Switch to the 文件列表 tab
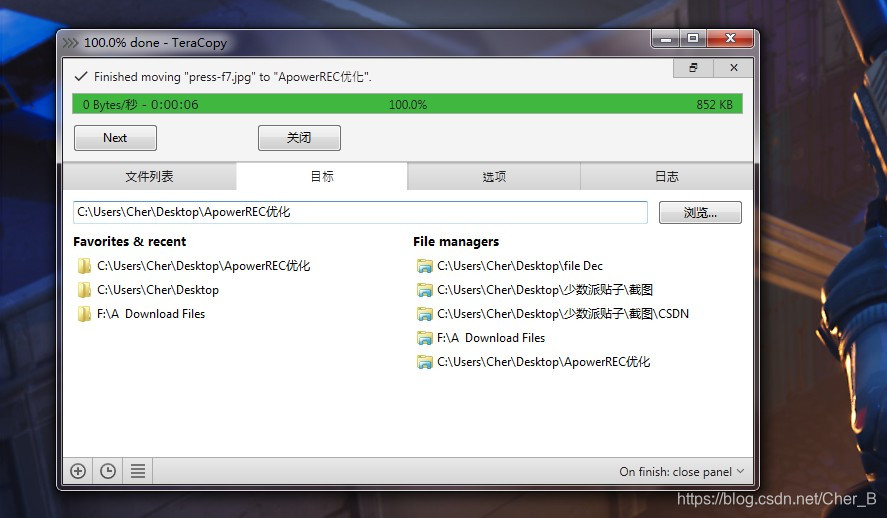 pos(149,176)
